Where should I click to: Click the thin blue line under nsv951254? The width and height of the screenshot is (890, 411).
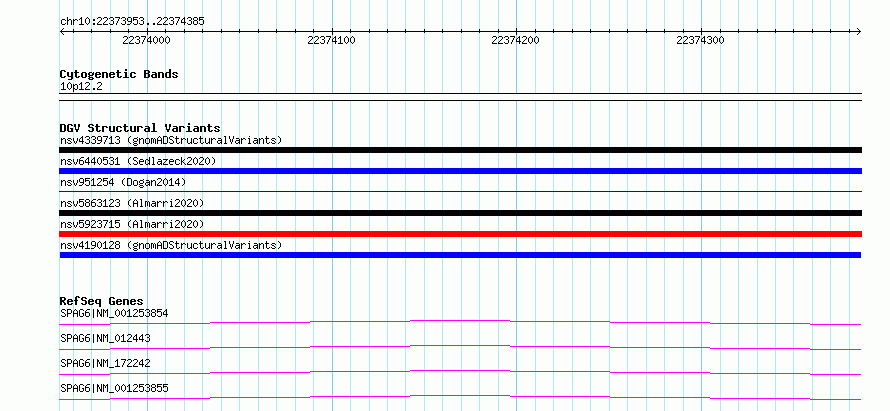460,192
